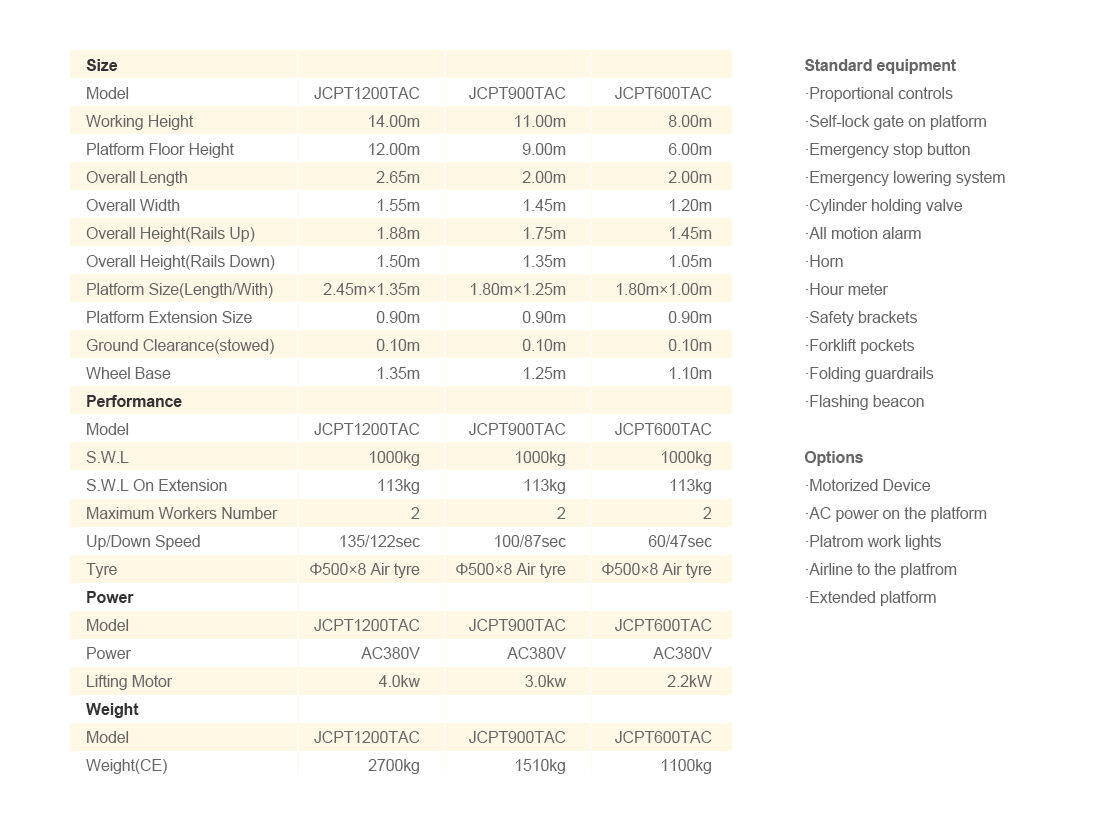
Task: Select the Wheel Base row label
Action: tap(128, 373)
